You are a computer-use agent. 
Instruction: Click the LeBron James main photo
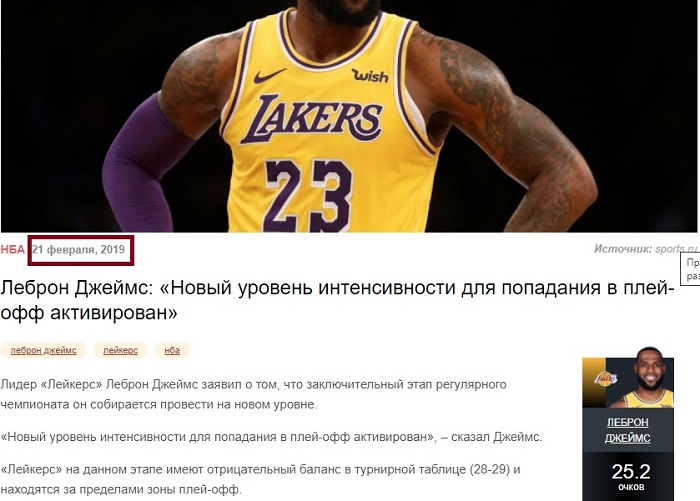click(349, 116)
